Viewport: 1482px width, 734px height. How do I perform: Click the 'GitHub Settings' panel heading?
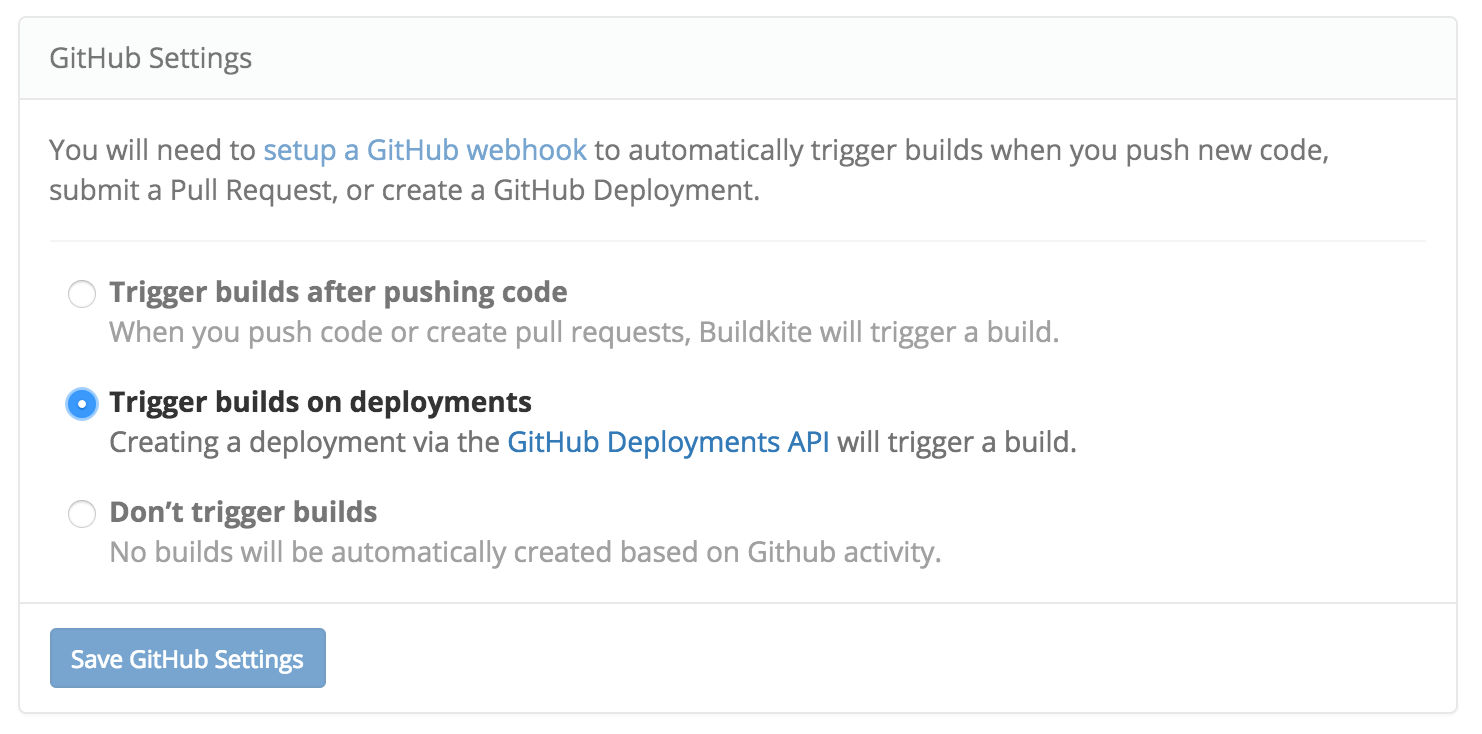click(x=151, y=58)
